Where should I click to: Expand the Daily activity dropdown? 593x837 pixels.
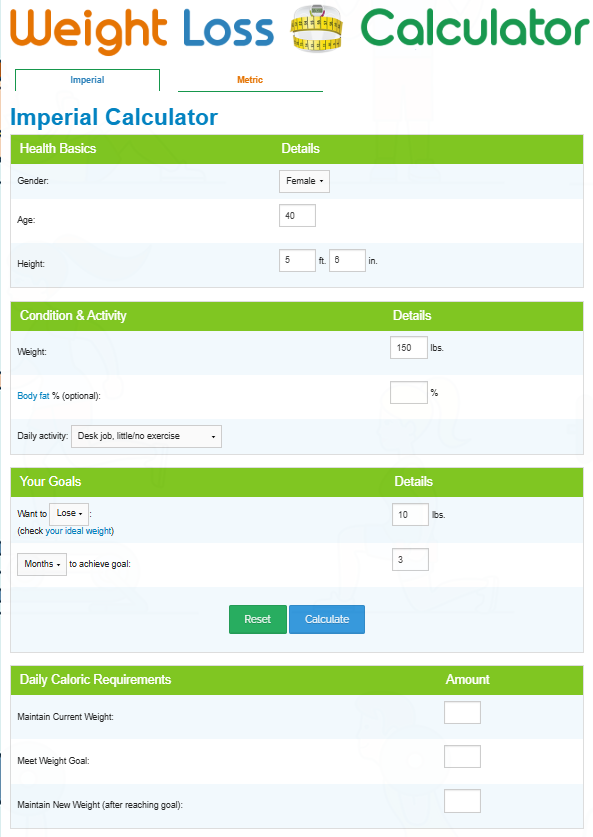coord(146,436)
